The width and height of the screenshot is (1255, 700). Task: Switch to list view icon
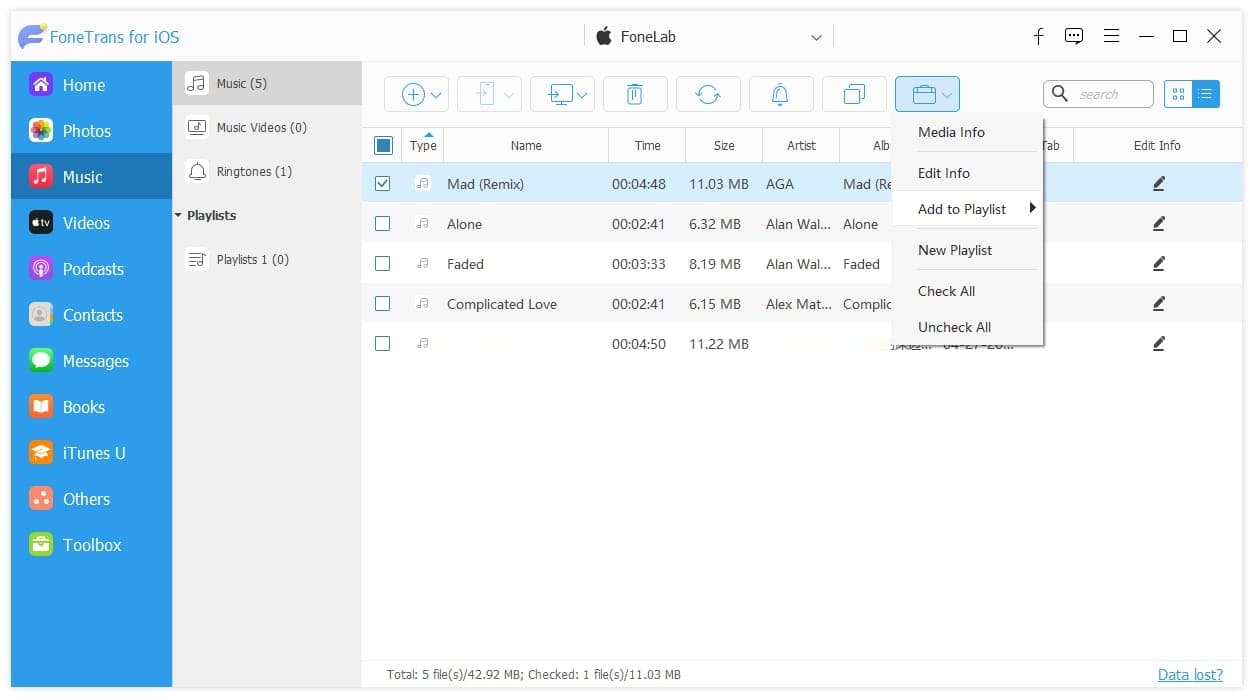[x=1205, y=94]
